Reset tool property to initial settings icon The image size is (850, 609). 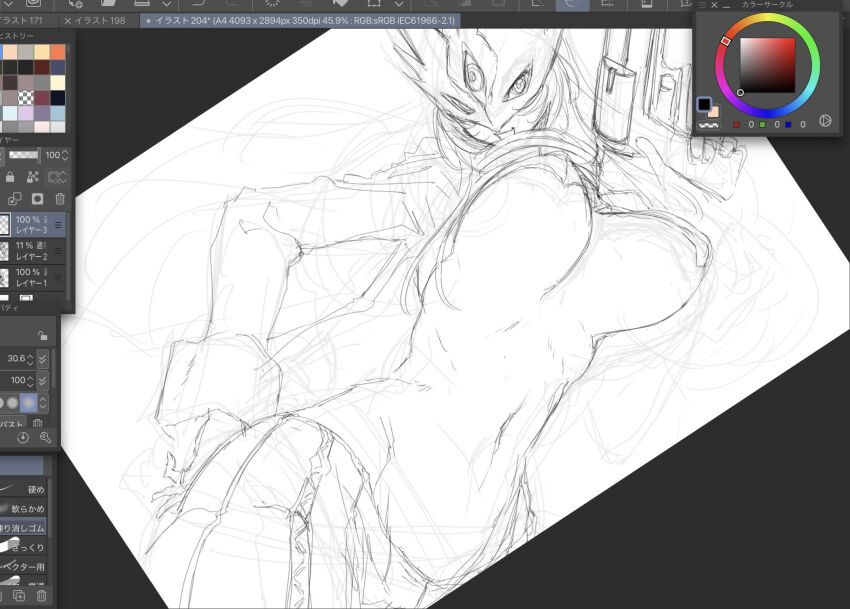click(23, 438)
